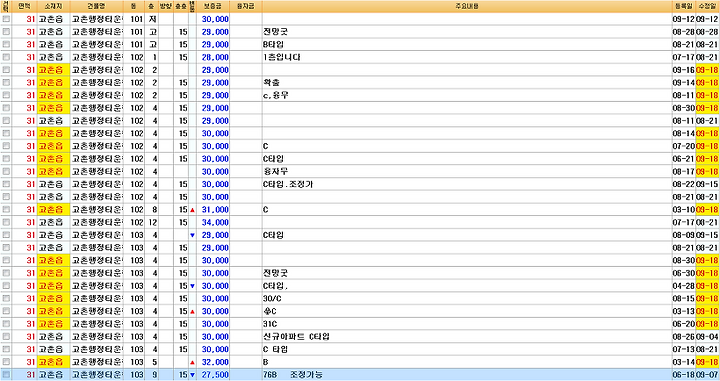
Task: Click floor value 12 in the 34,000 row
Action: (153, 222)
